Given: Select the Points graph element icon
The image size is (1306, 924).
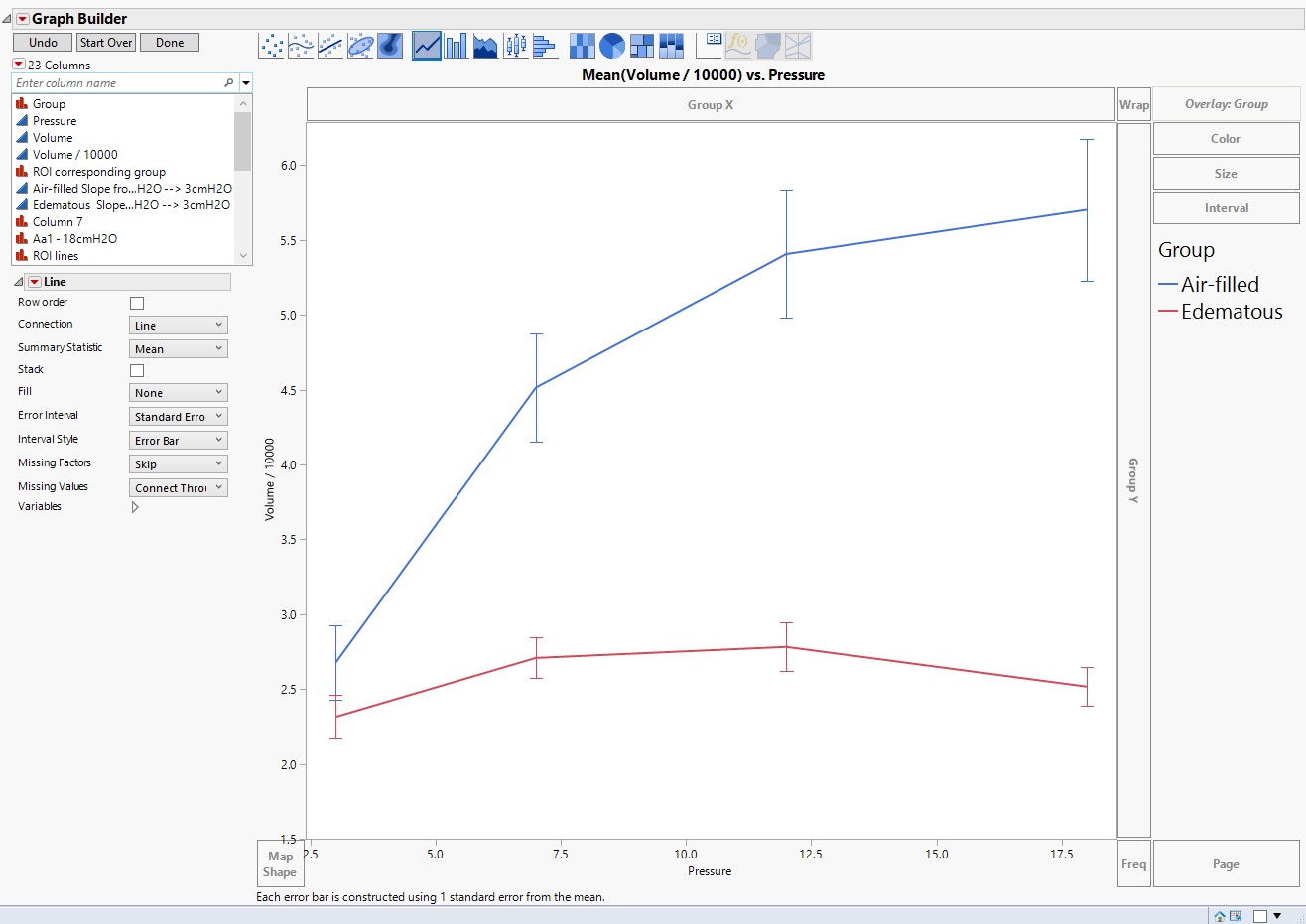Looking at the screenshot, I should click(x=271, y=46).
